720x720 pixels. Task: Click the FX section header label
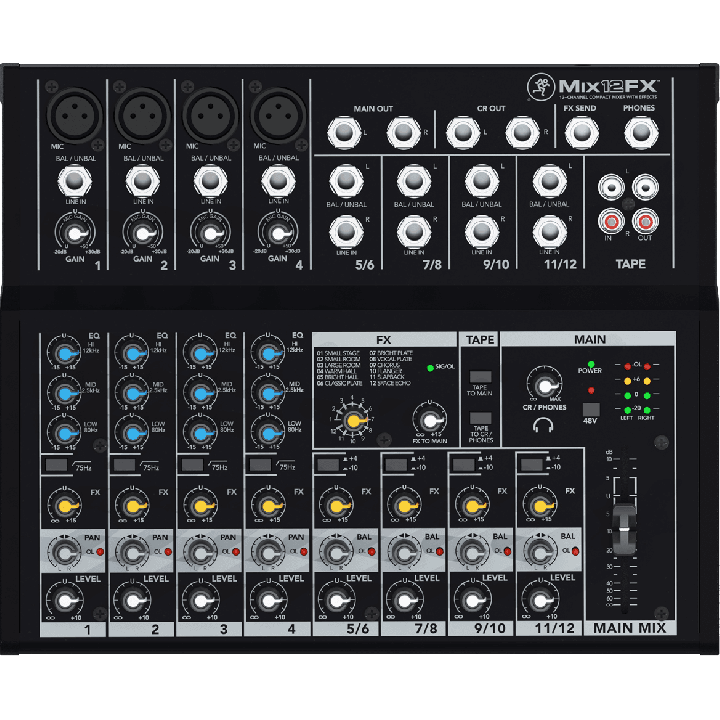[384, 340]
